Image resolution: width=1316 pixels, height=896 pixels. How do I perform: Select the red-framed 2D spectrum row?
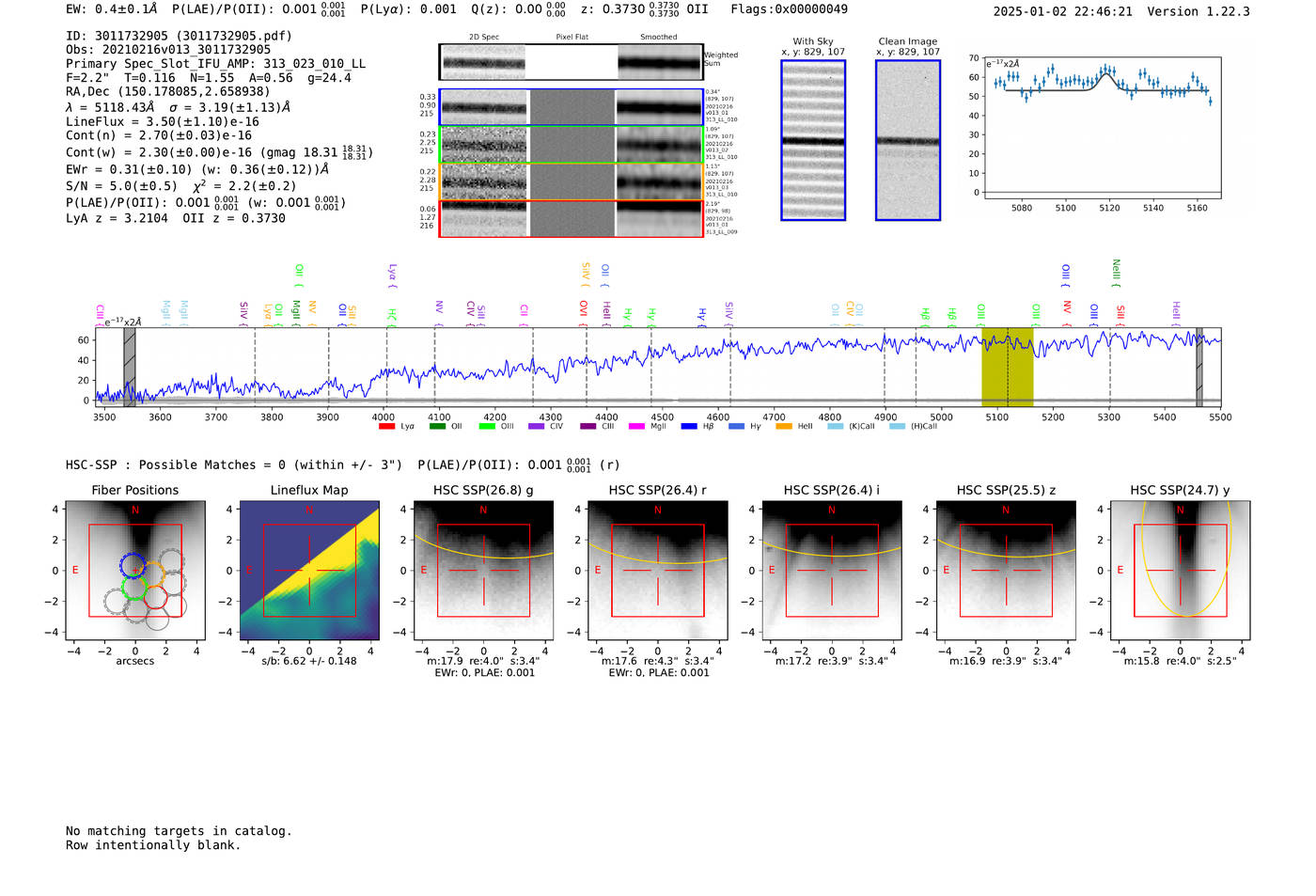[571, 218]
